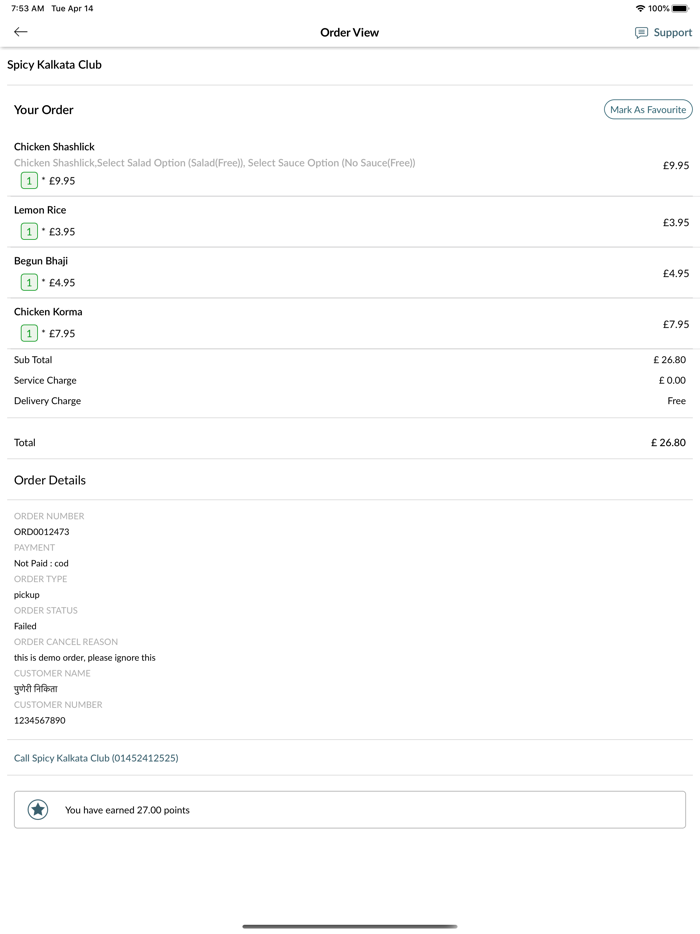700x934 pixels.
Task: Tap Chicken Shashlick quantity badge
Action: tap(29, 181)
